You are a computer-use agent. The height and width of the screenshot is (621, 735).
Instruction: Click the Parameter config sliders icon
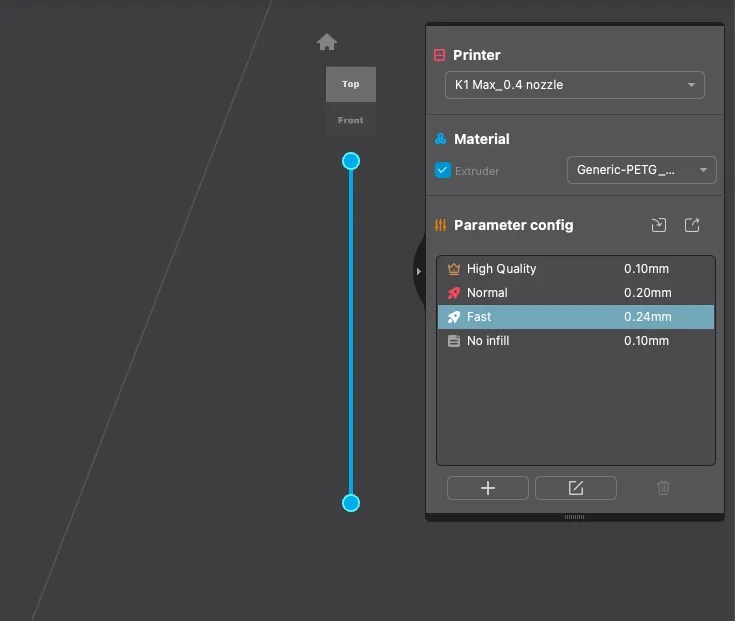coord(441,225)
